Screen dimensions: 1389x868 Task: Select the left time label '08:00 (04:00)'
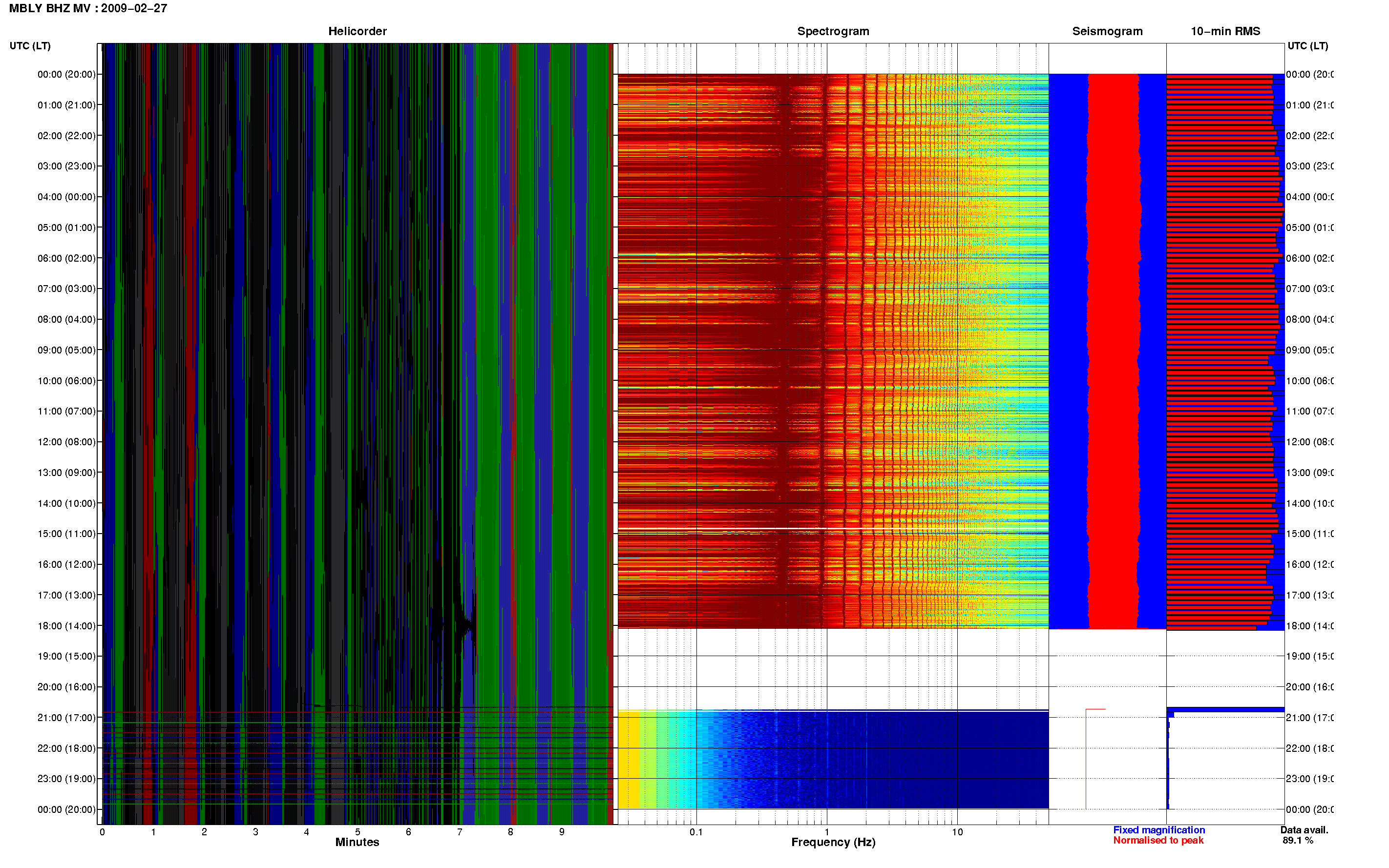66,320
